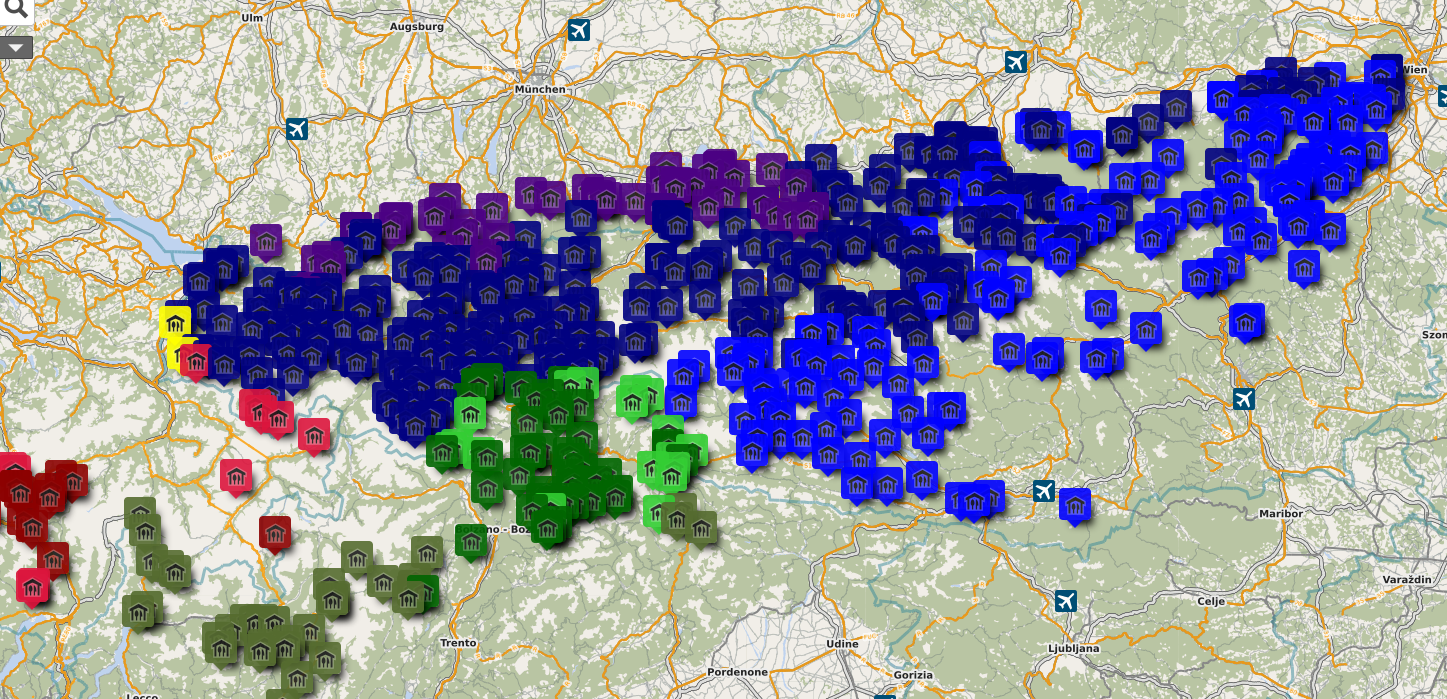Select the airport icon nearest Ljubljana

click(1066, 601)
